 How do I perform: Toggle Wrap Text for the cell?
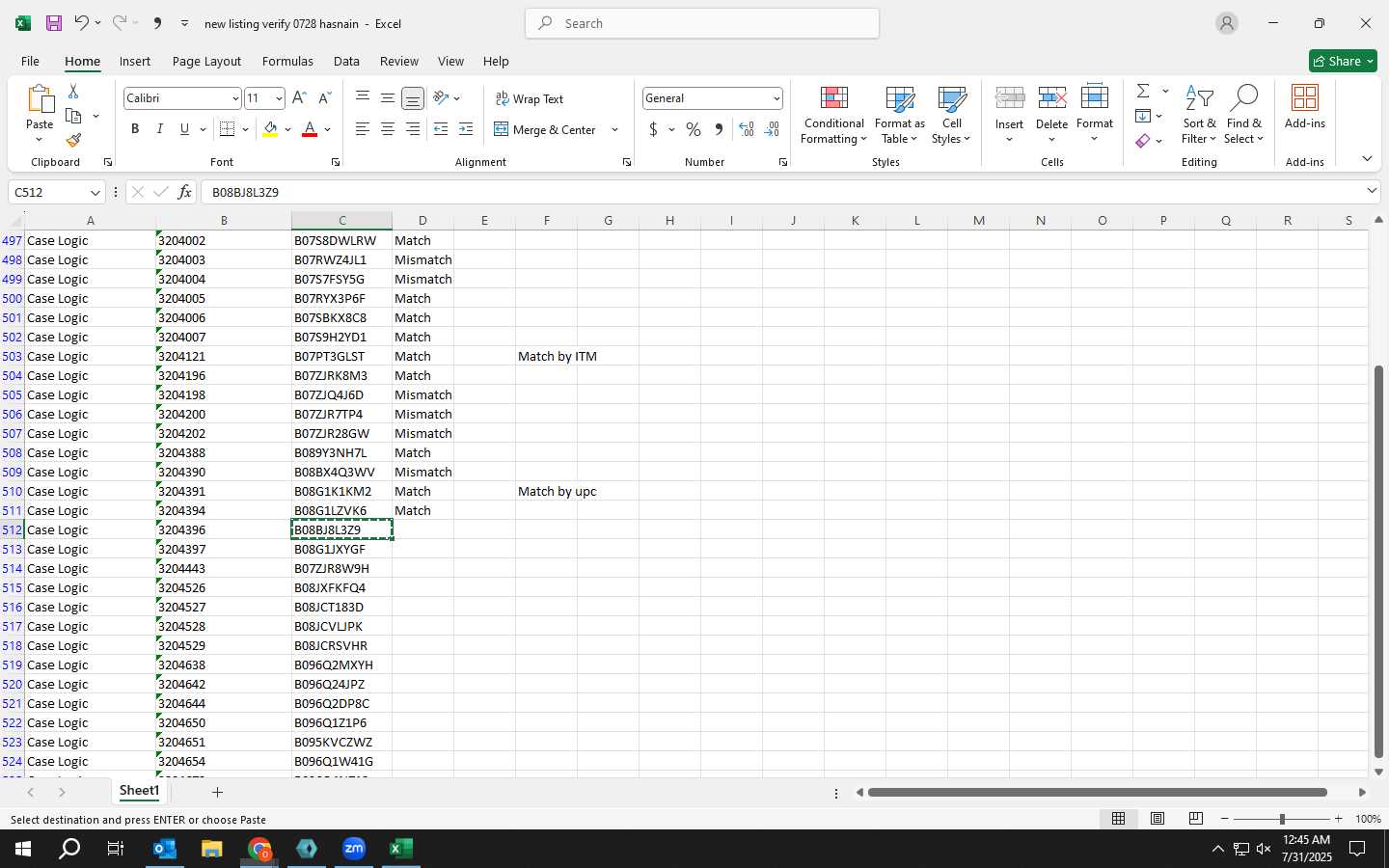pyautogui.click(x=530, y=99)
